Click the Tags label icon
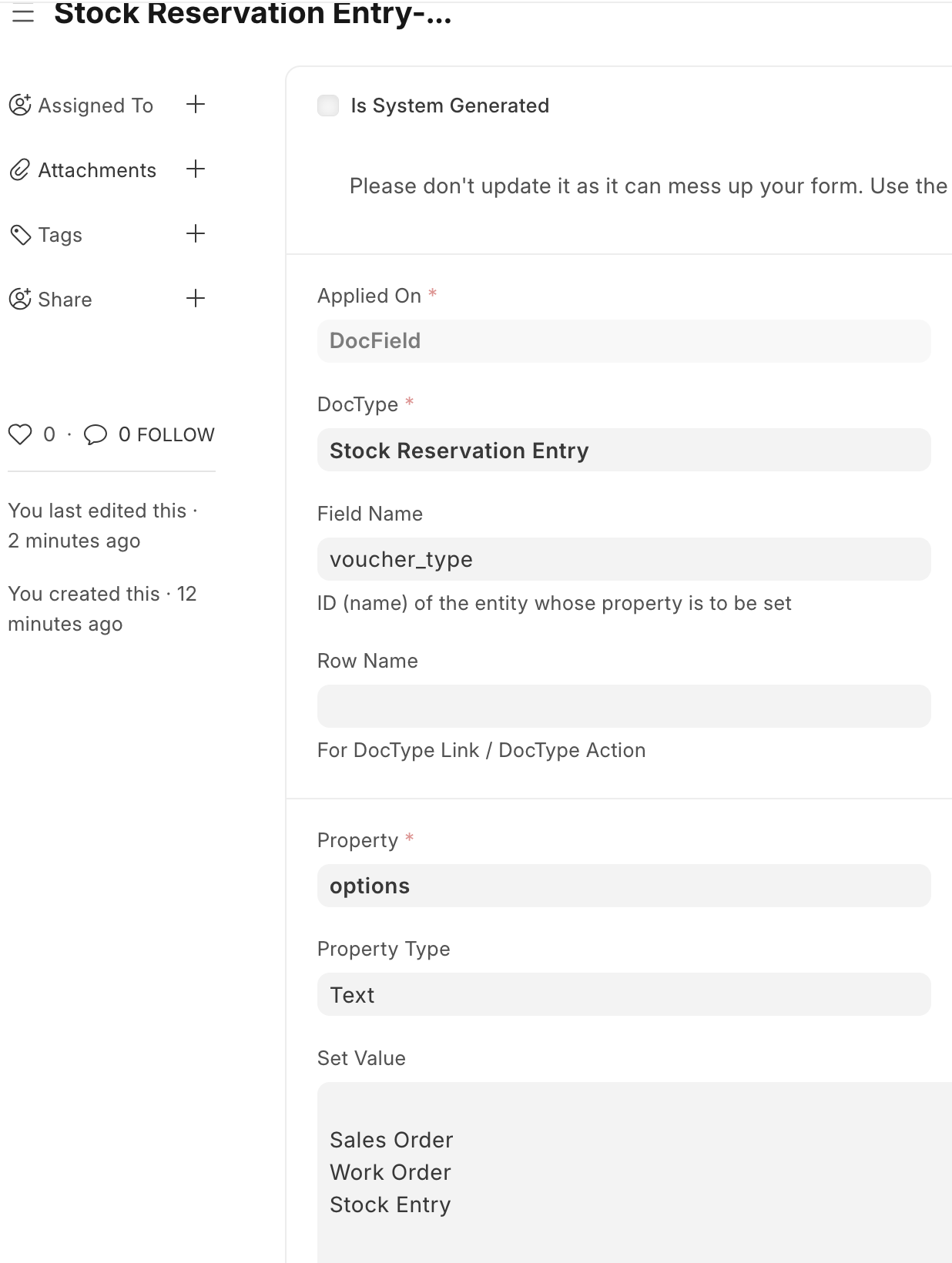Image resolution: width=952 pixels, height=1263 pixels. coord(19,234)
